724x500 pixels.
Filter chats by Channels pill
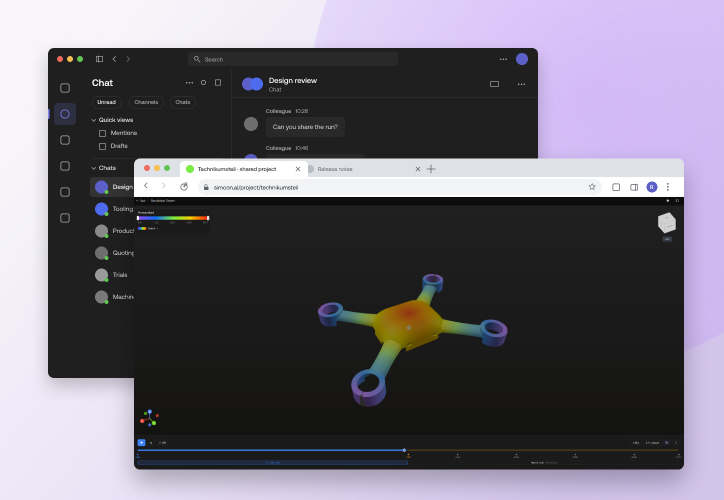pos(146,102)
